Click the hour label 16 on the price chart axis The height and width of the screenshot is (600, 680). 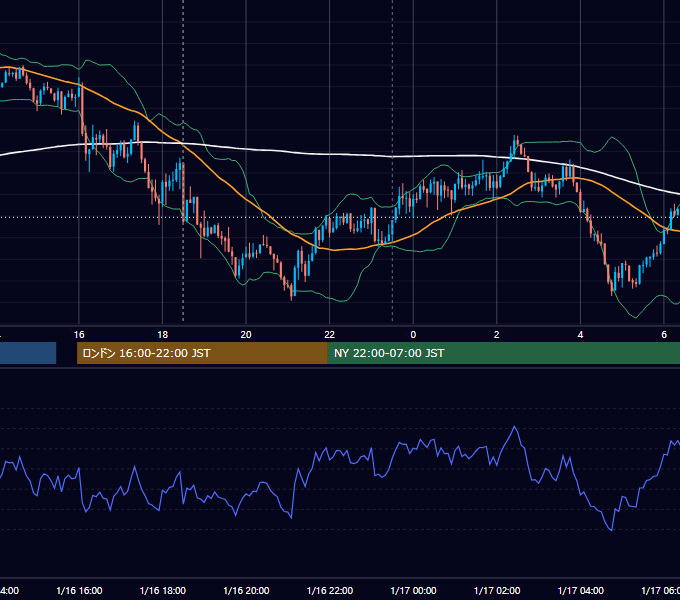tap(79, 335)
